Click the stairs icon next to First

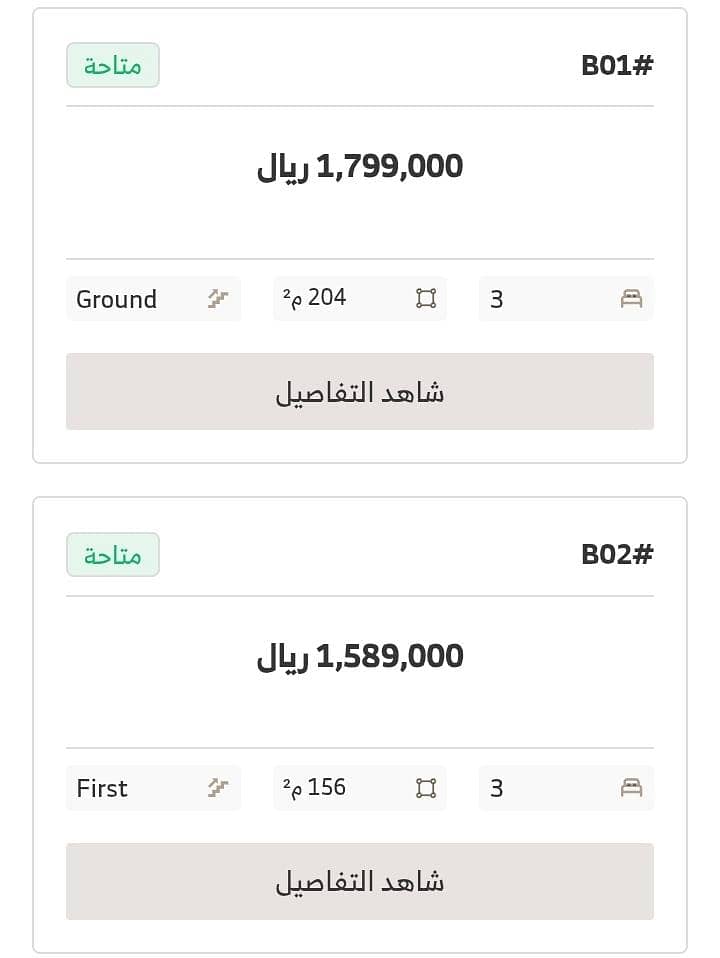point(218,788)
